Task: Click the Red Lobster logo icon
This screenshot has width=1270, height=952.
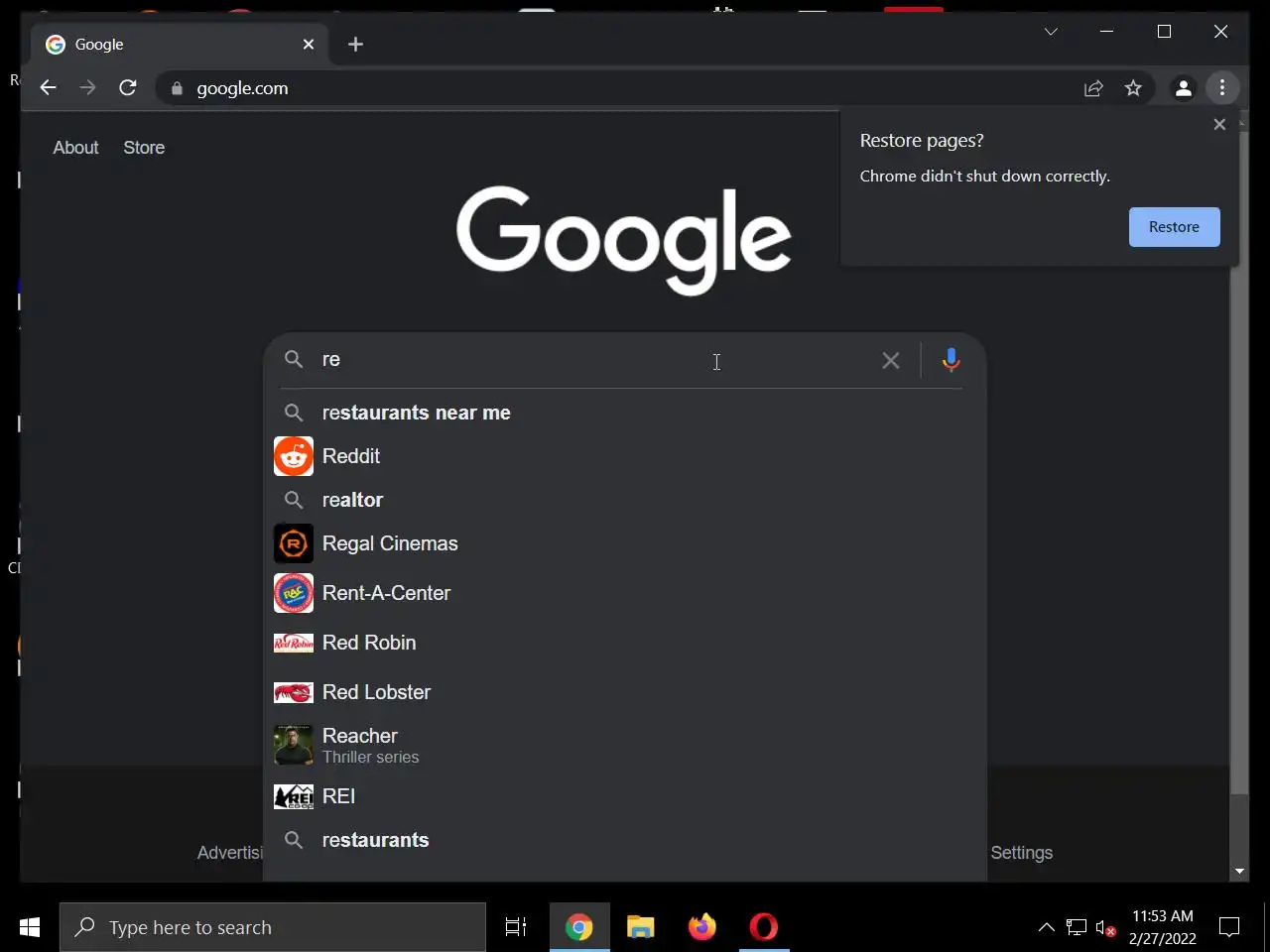Action: pyautogui.click(x=294, y=692)
